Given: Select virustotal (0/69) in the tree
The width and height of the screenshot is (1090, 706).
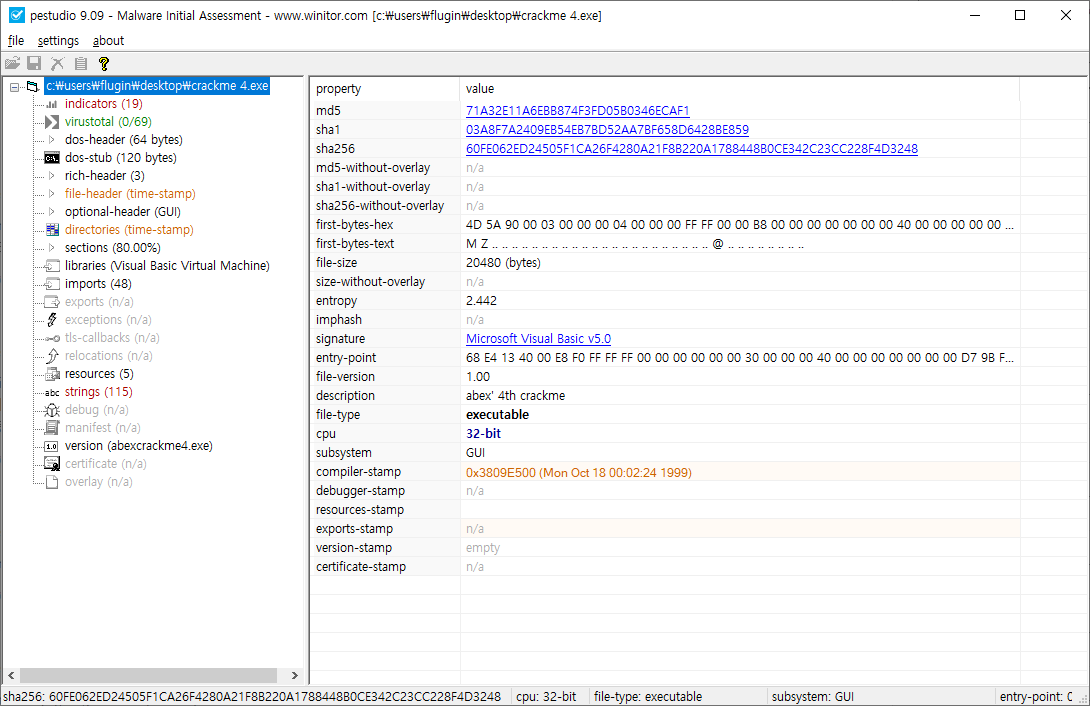Looking at the screenshot, I should click(108, 122).
